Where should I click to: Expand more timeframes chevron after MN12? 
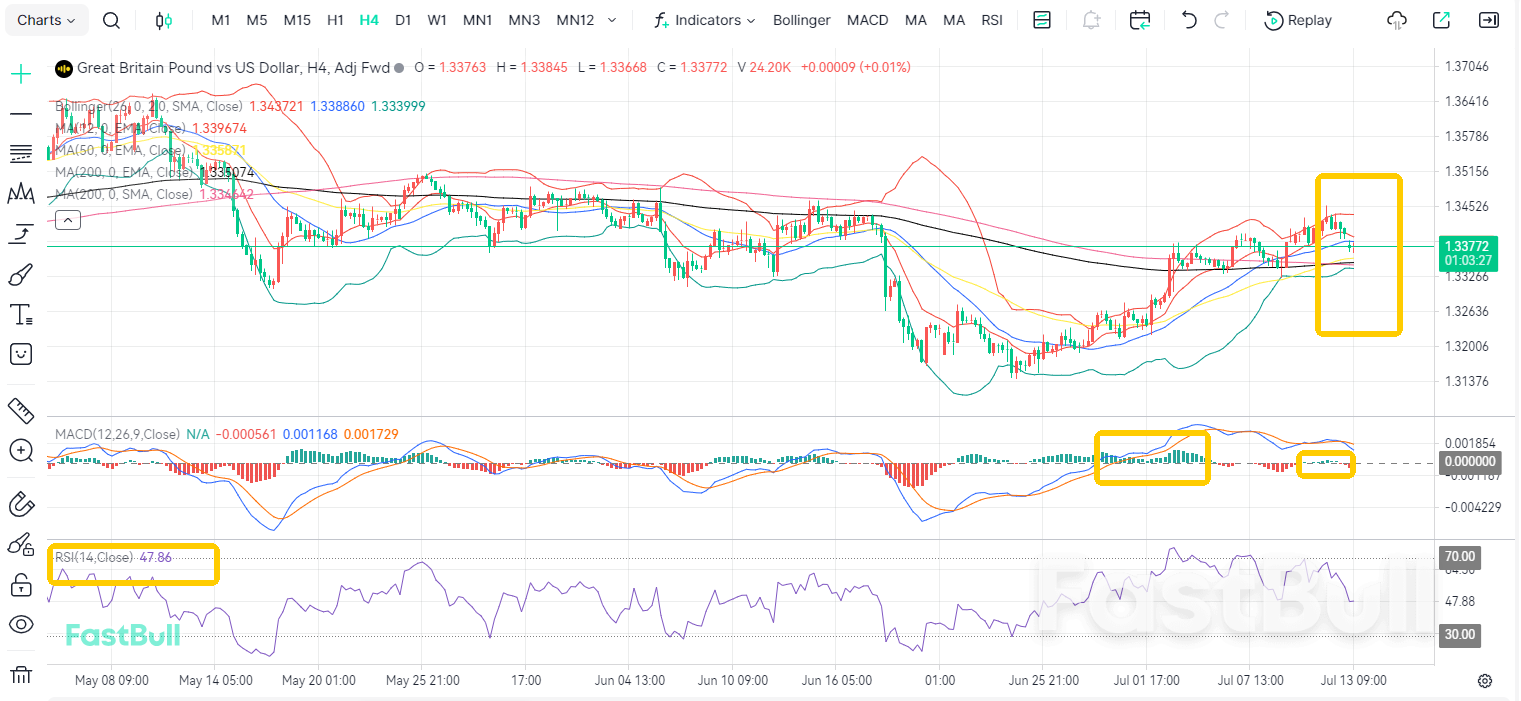[612, 20]
